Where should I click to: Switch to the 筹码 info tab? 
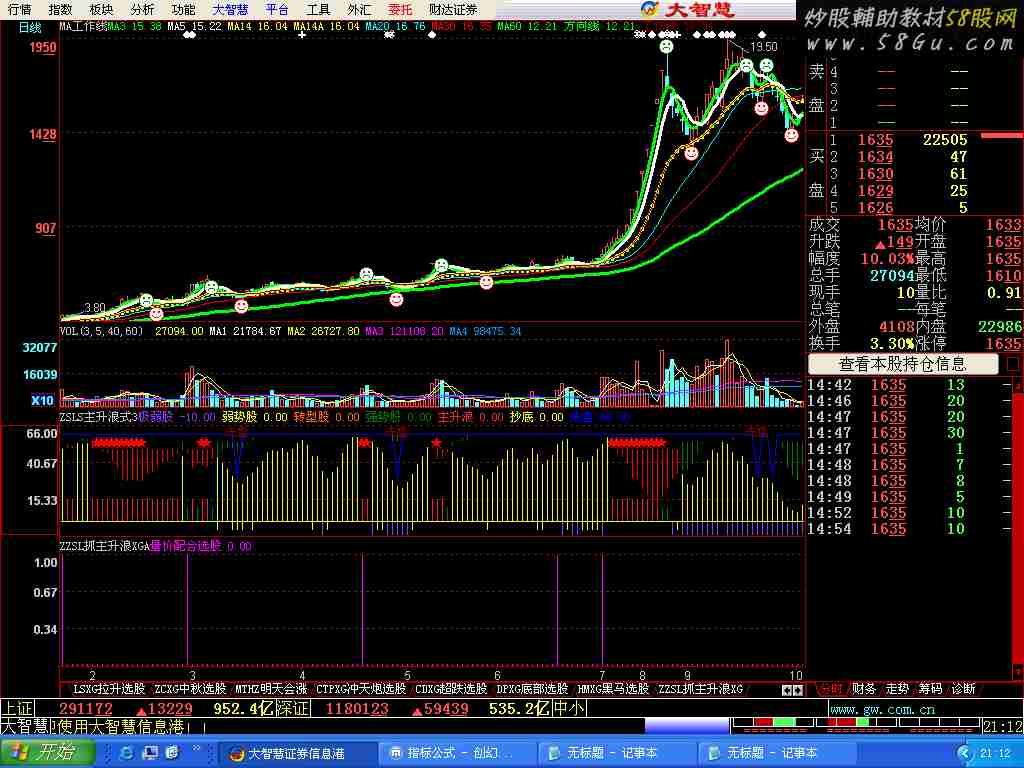point(931,689)
